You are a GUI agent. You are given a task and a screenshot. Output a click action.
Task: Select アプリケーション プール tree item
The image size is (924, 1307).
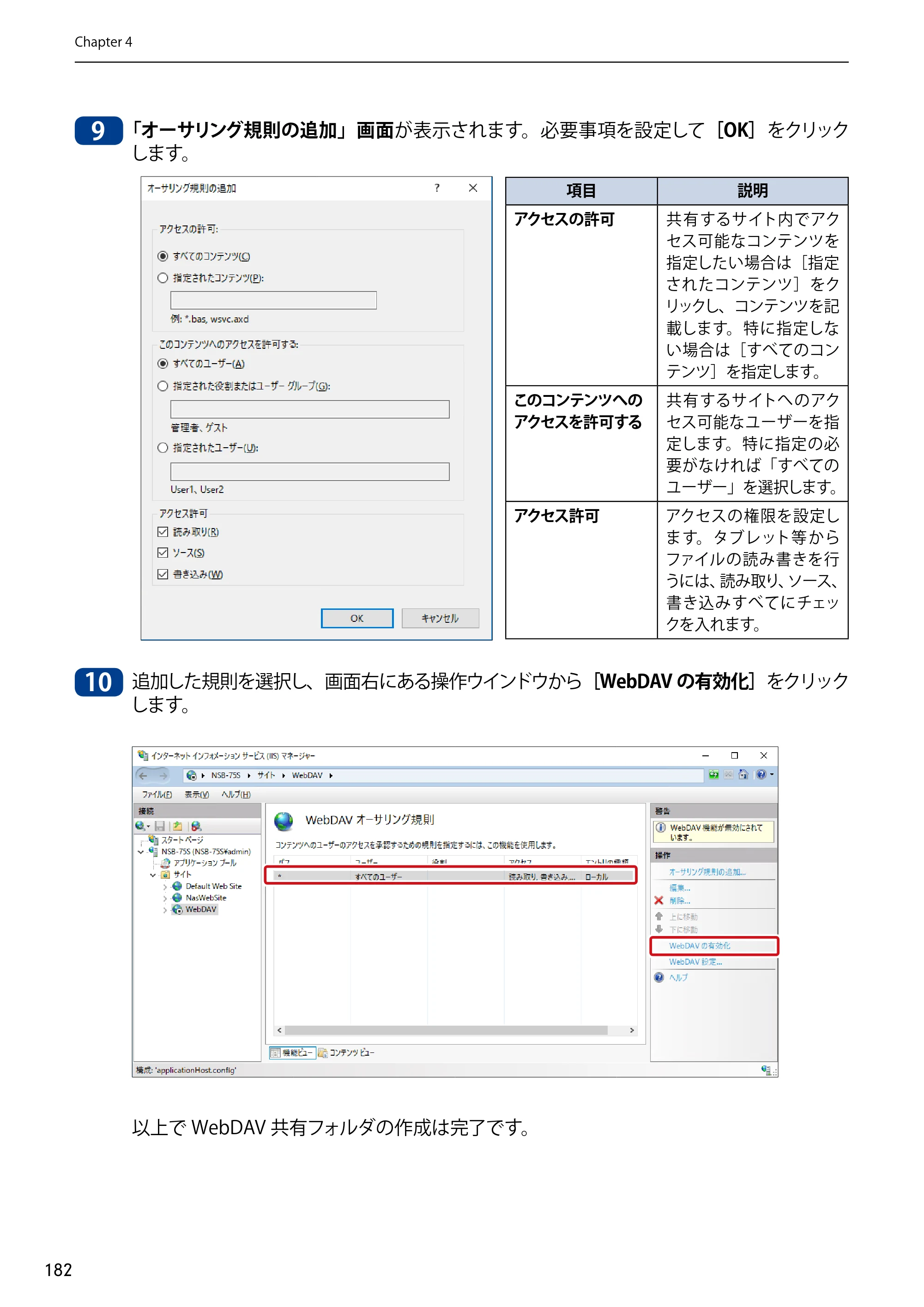(205, 863)
